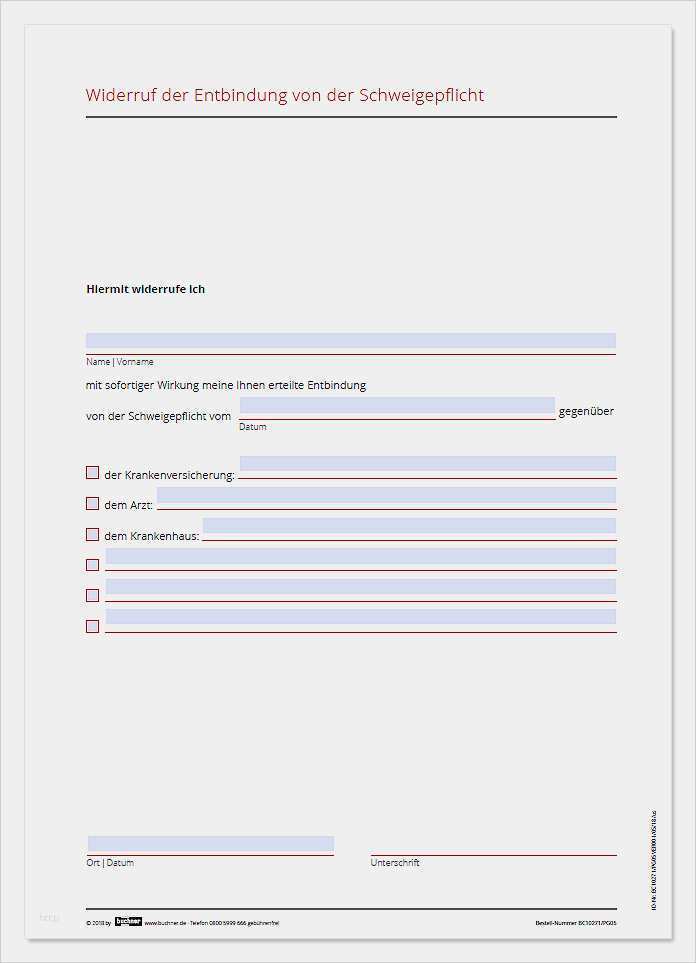Tick the 'dem Arzt' checkbox
Viewport: 696px width, 963px height.
(x=92, y=504)
